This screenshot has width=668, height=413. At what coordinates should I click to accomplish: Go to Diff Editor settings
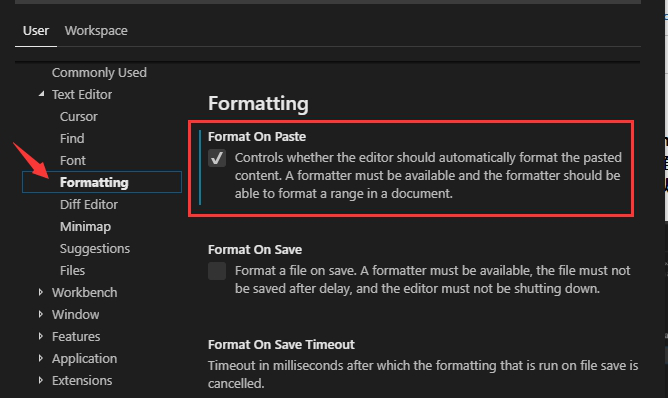(88, 205)
